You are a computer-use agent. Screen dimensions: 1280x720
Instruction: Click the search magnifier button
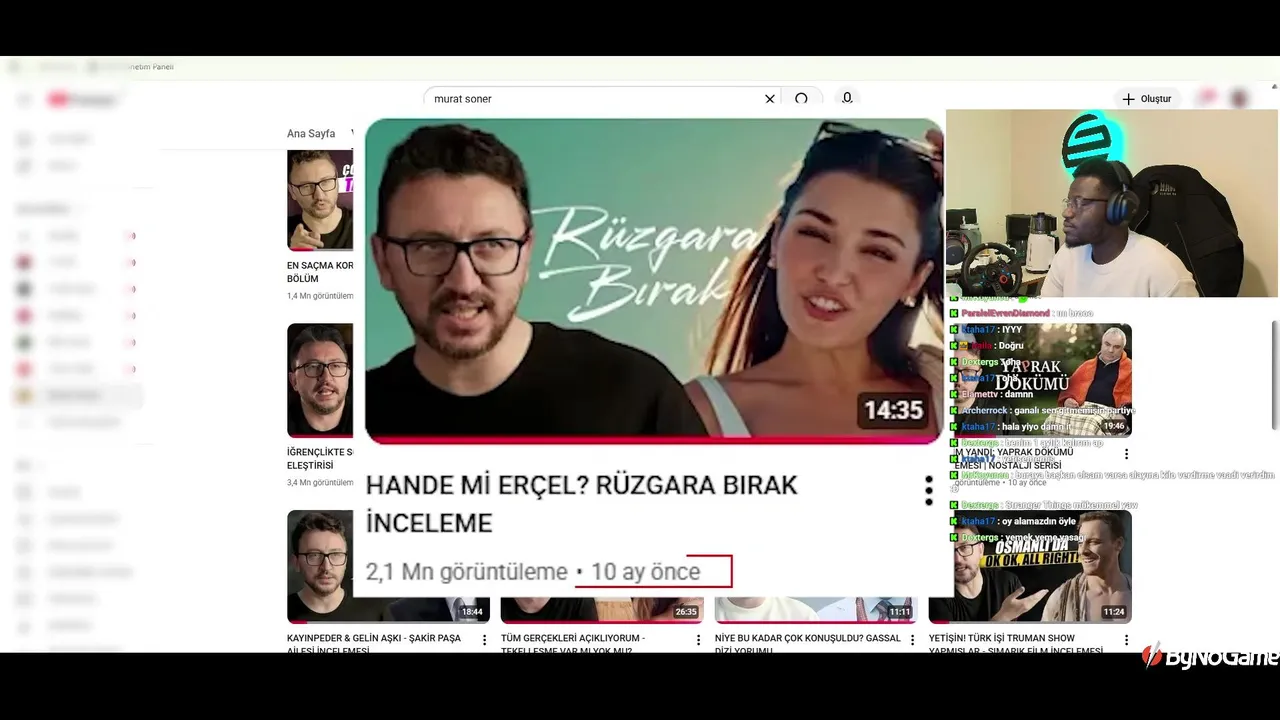[x=801, y=99]
